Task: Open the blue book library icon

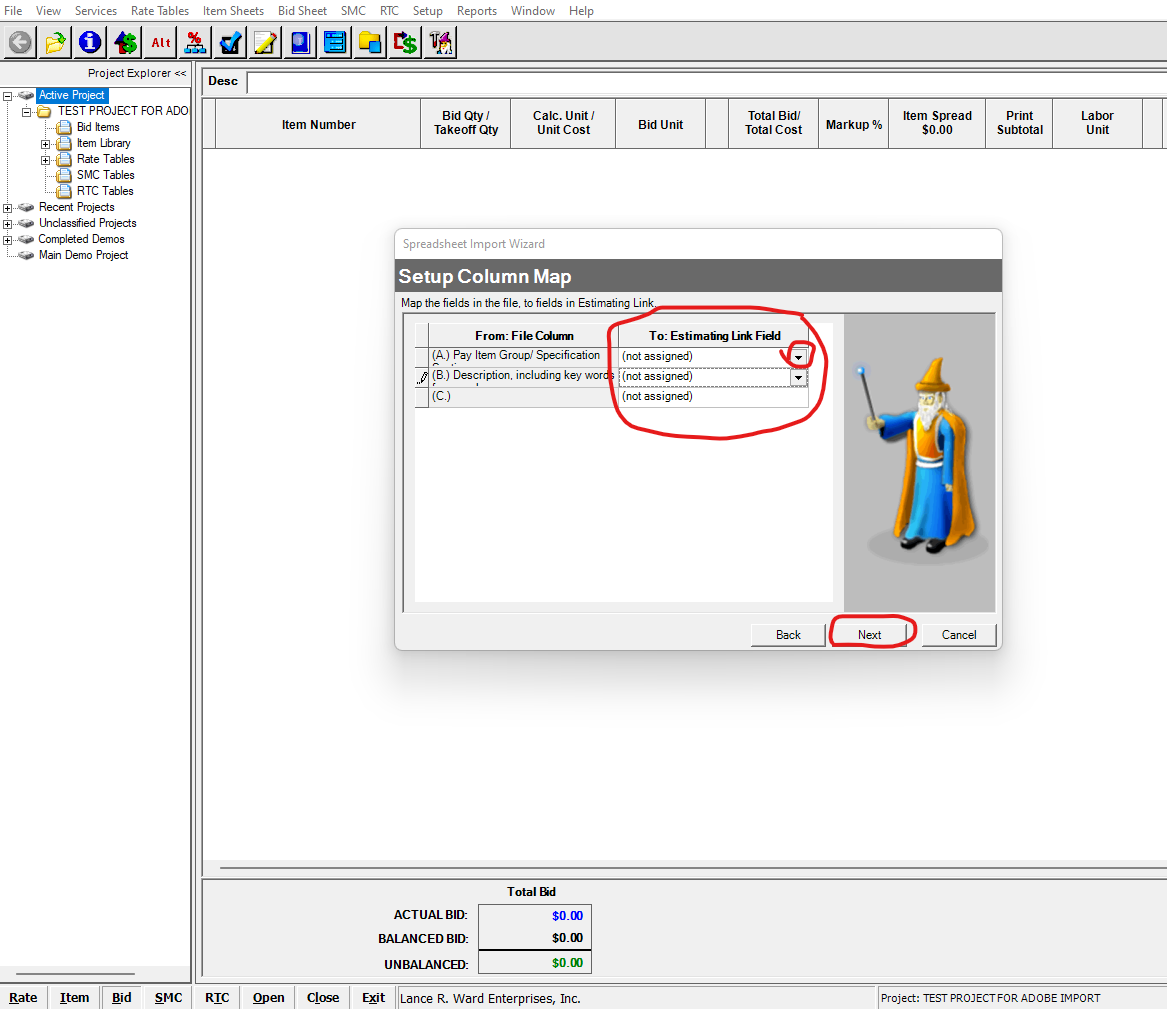Action: tap(299, 42)
